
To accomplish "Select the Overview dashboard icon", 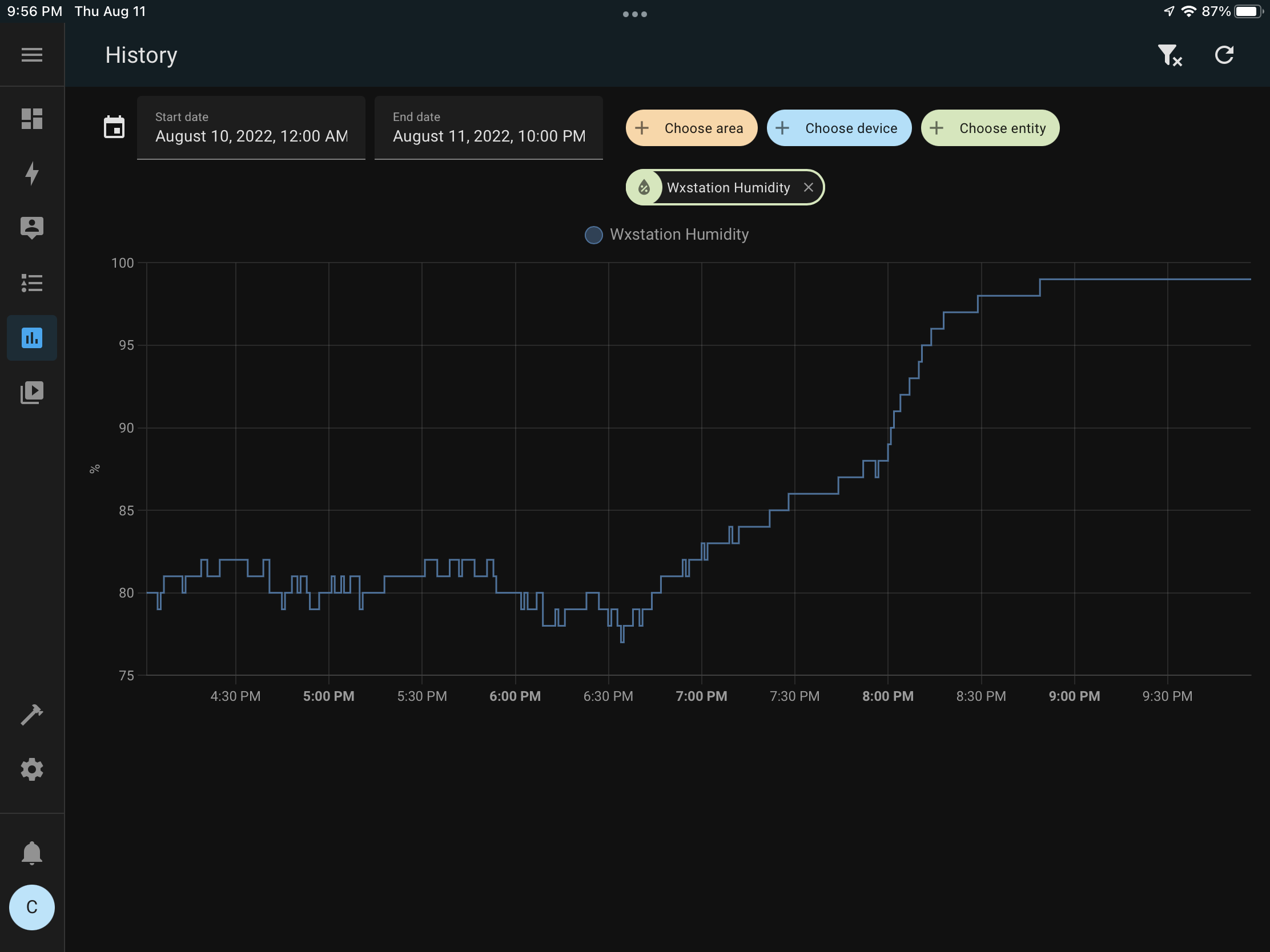I will 31,118.
